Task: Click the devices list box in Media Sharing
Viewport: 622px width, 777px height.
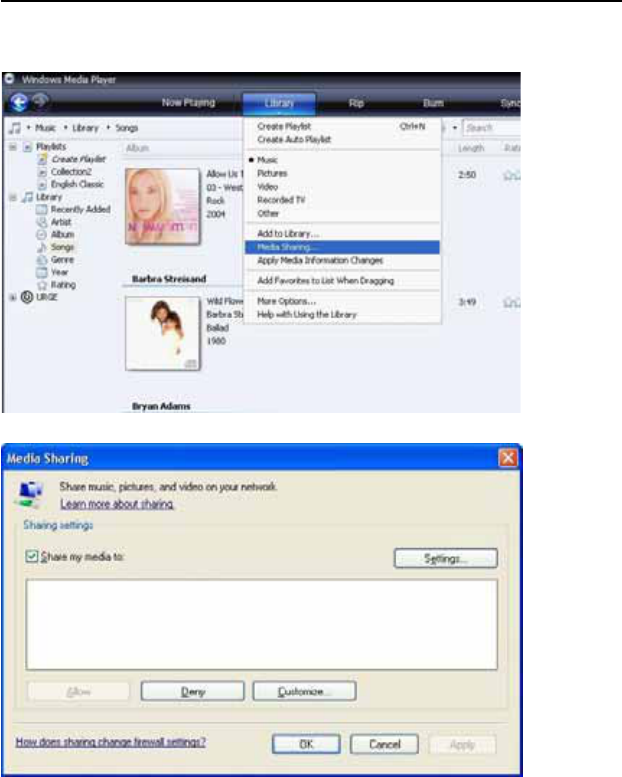Action: click(262, 624)
